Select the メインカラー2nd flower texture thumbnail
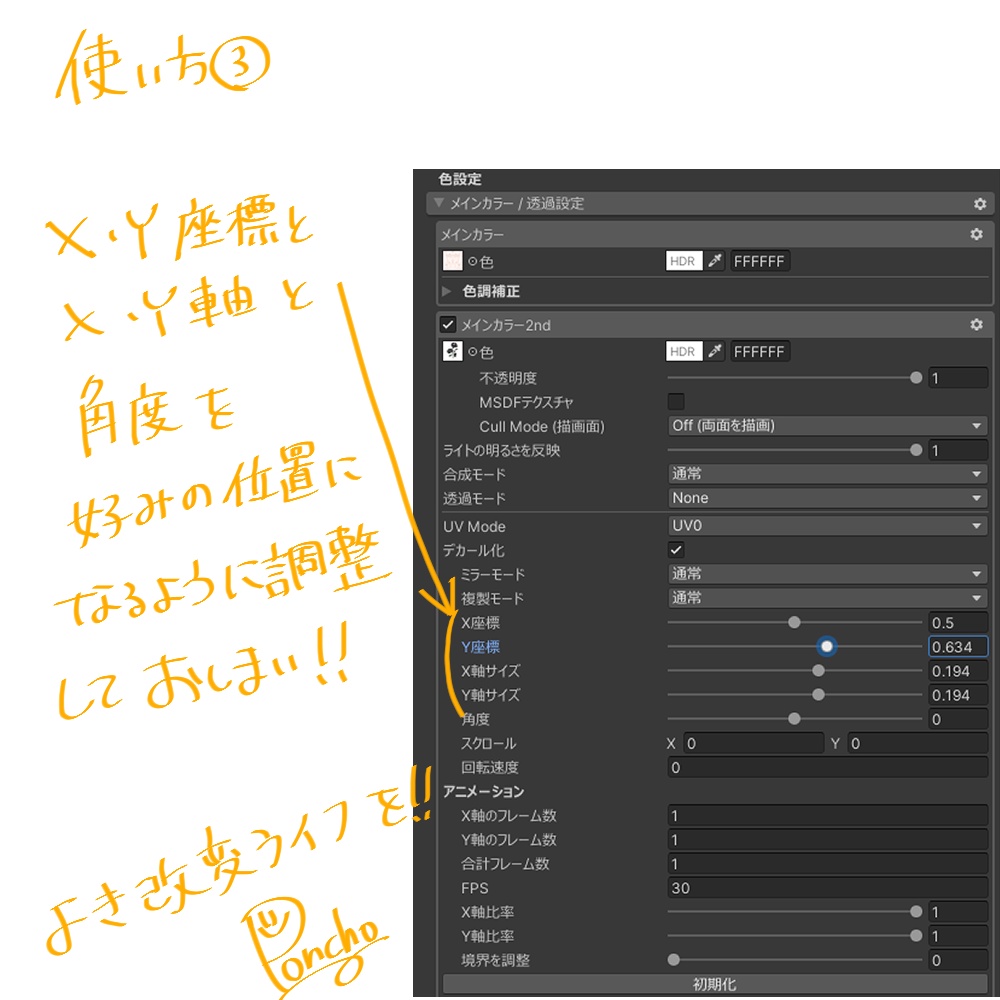Viewport: 1000px width, 1000px height. (452, 351)
